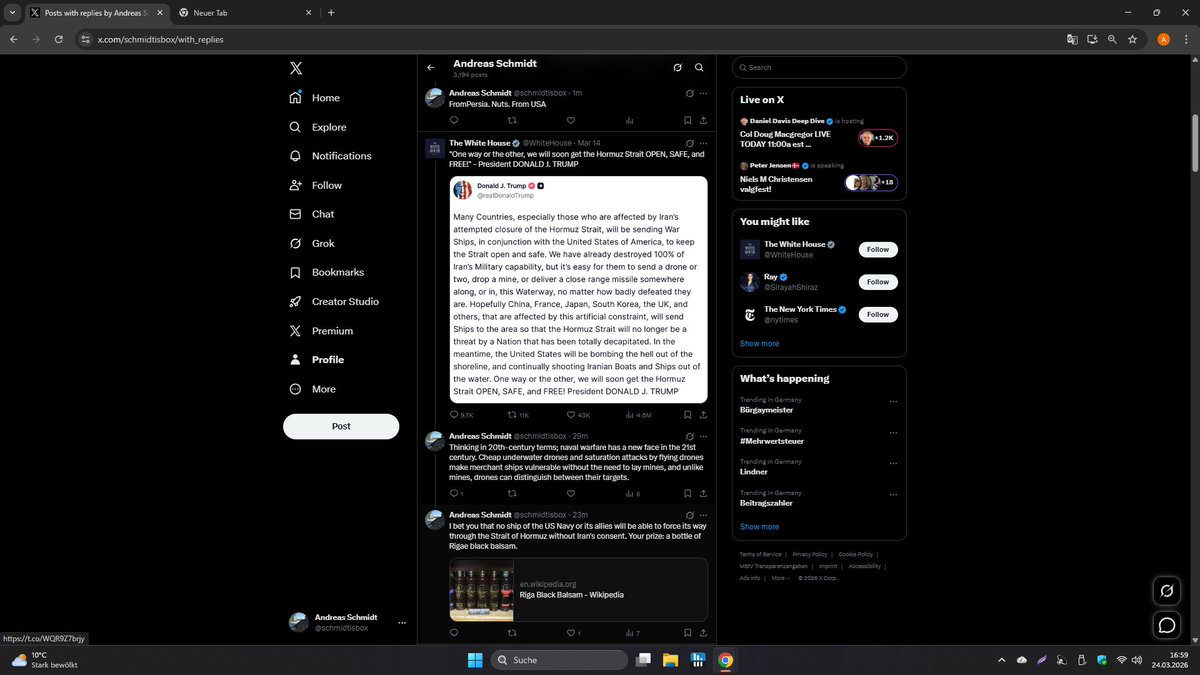The width and height of the screenshot is (1200, 675).
Task: Open File Explorer from the taskbar
Action: click(670, 660)
